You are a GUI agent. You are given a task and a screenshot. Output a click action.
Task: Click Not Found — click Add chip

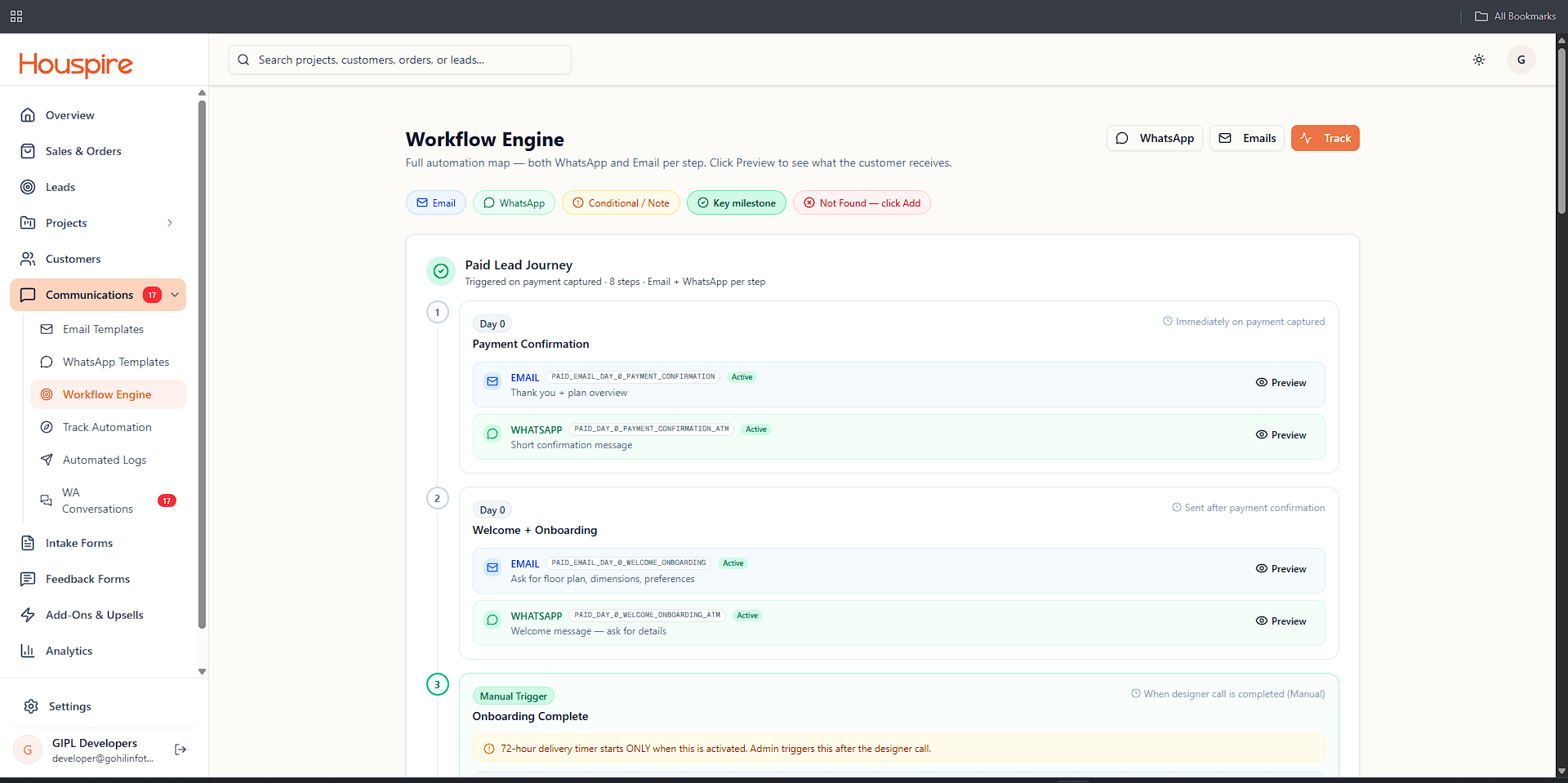click(862, 202)
